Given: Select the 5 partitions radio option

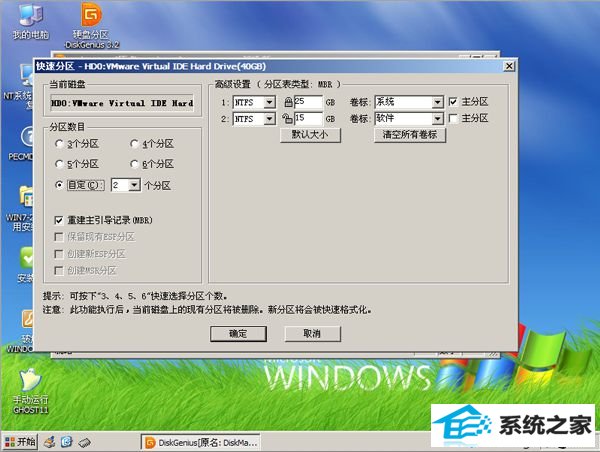Looking at the screenshot, I should (x=59, y=164).
